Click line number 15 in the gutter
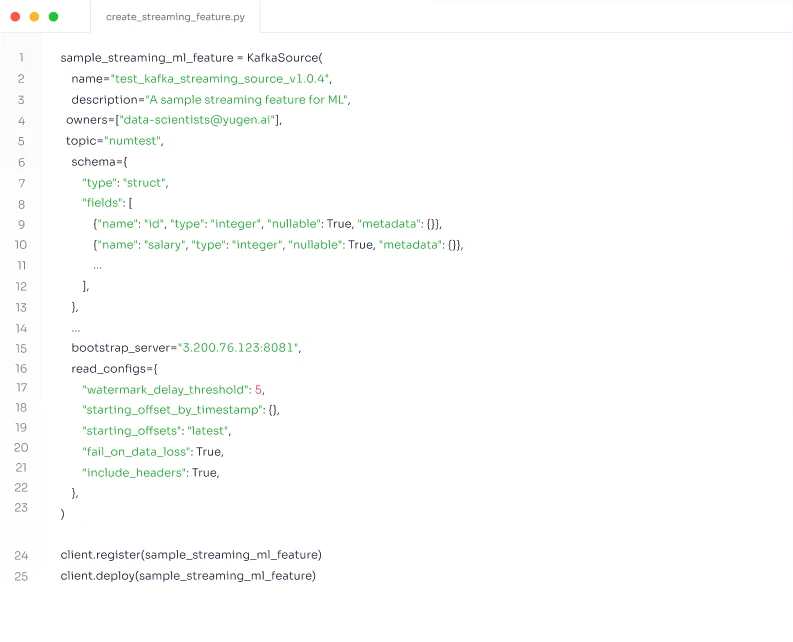The width and height of the screenshot is (793, 642). (21, 348)
